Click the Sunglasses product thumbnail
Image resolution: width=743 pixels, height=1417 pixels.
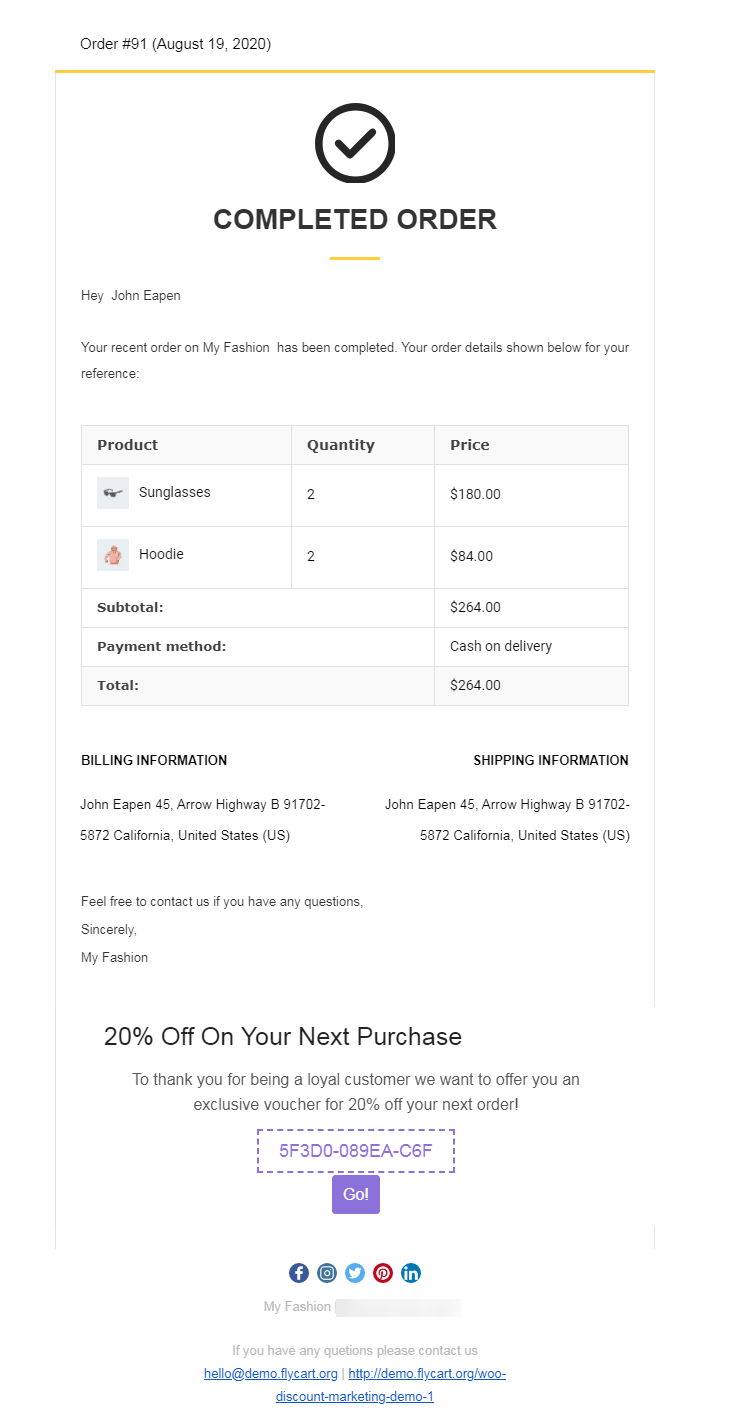(x=113, y=493)
